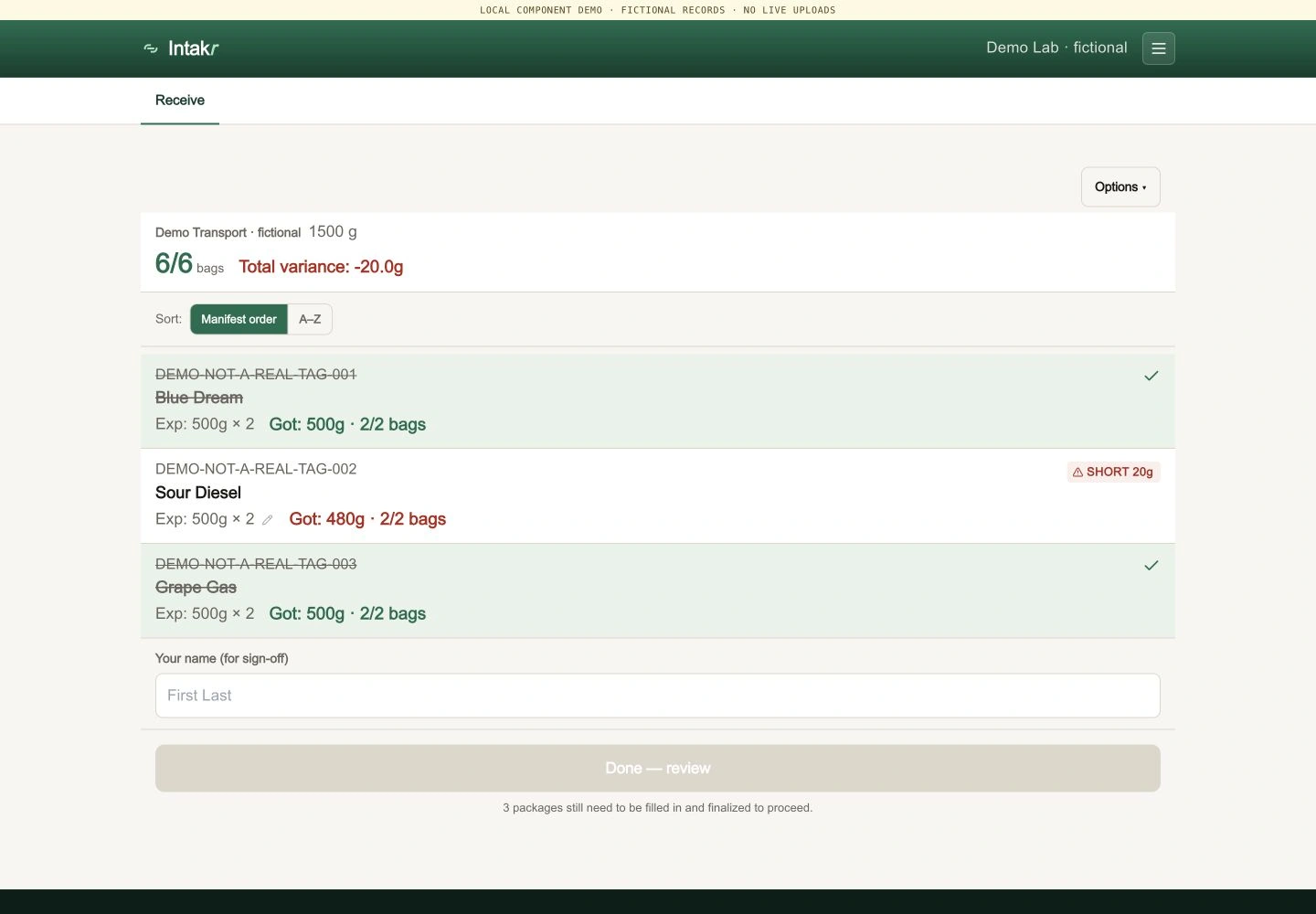Image resolution: width=1316 pixels, height=914 pixels.
Task: Click the DEMO-NOT-A-REAL-TAG-003 tag text
Action: point(256,564)
